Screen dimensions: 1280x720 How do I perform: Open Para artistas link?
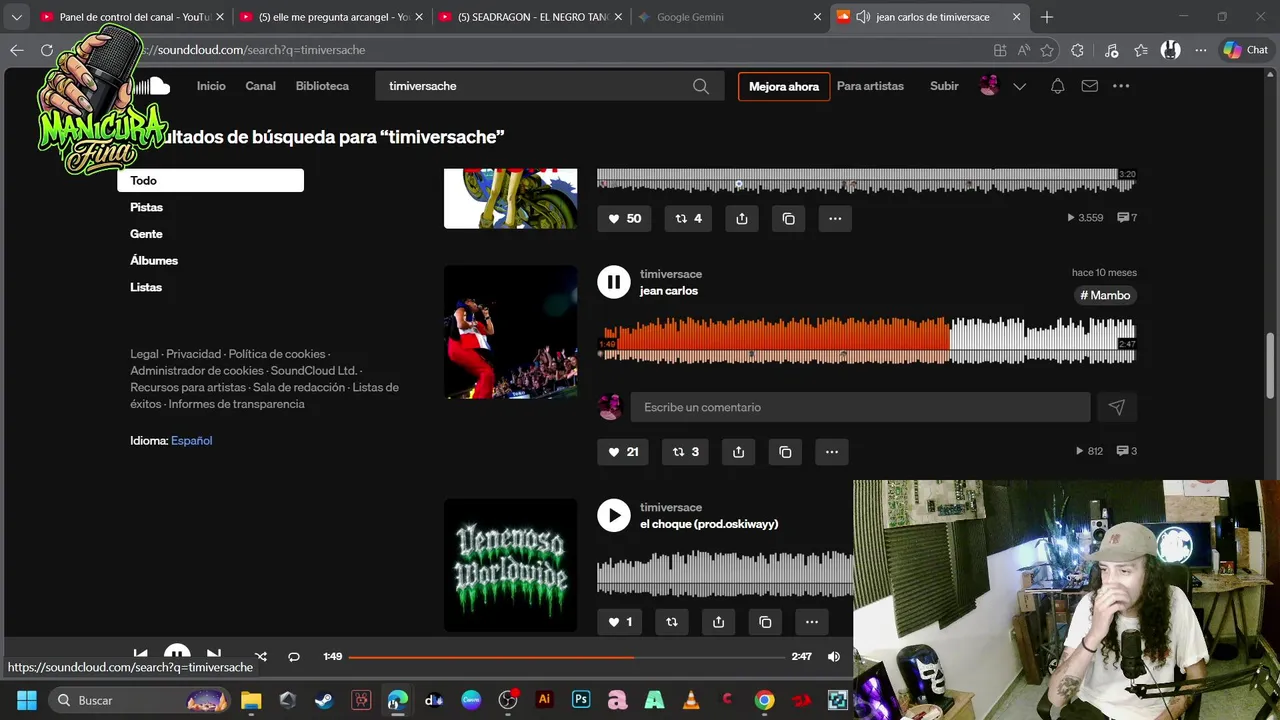click(x=870, y=86)
